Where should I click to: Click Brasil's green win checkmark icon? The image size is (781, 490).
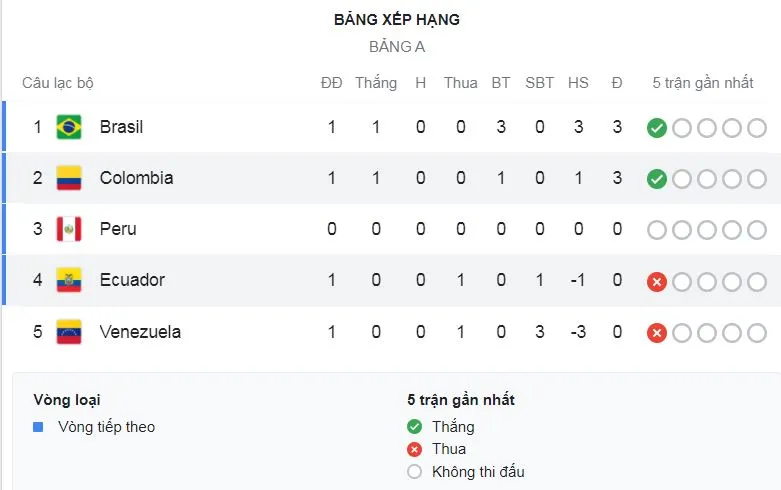point(657,128)
